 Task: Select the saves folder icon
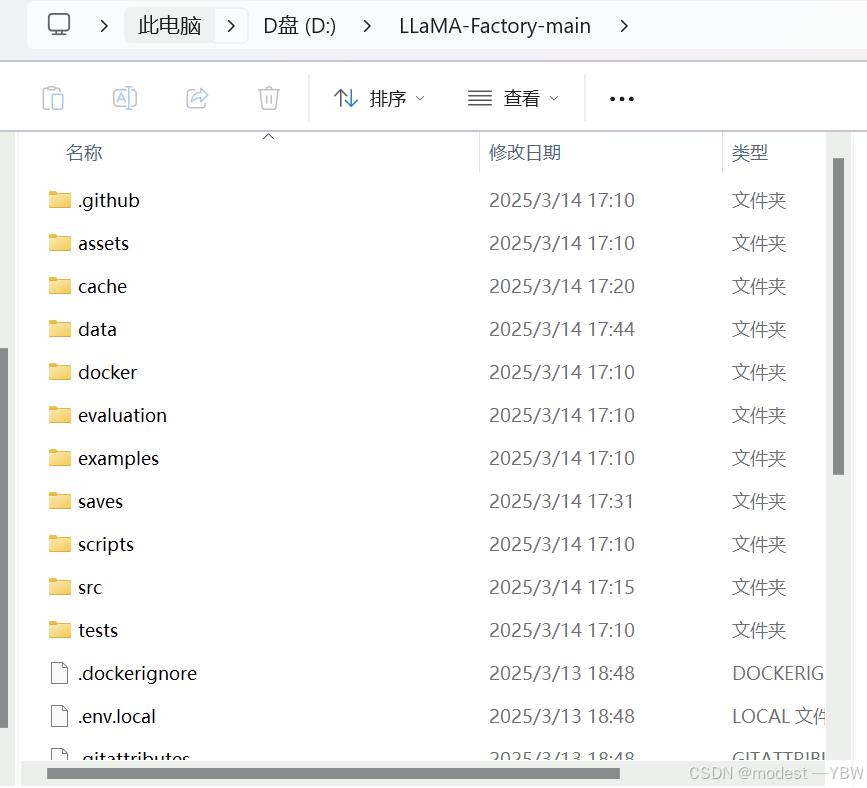point(60,501)
